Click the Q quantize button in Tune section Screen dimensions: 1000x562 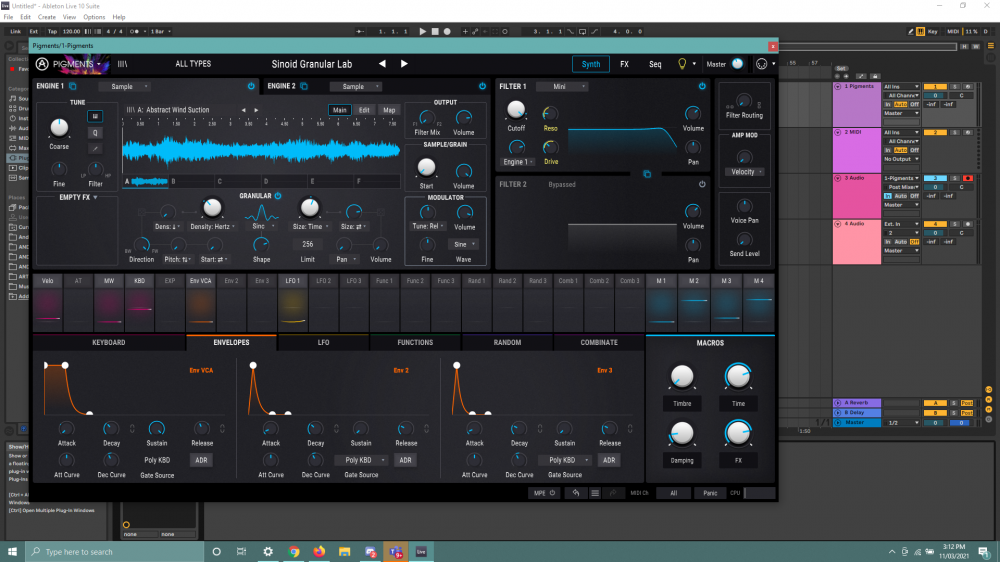(95, 133)
